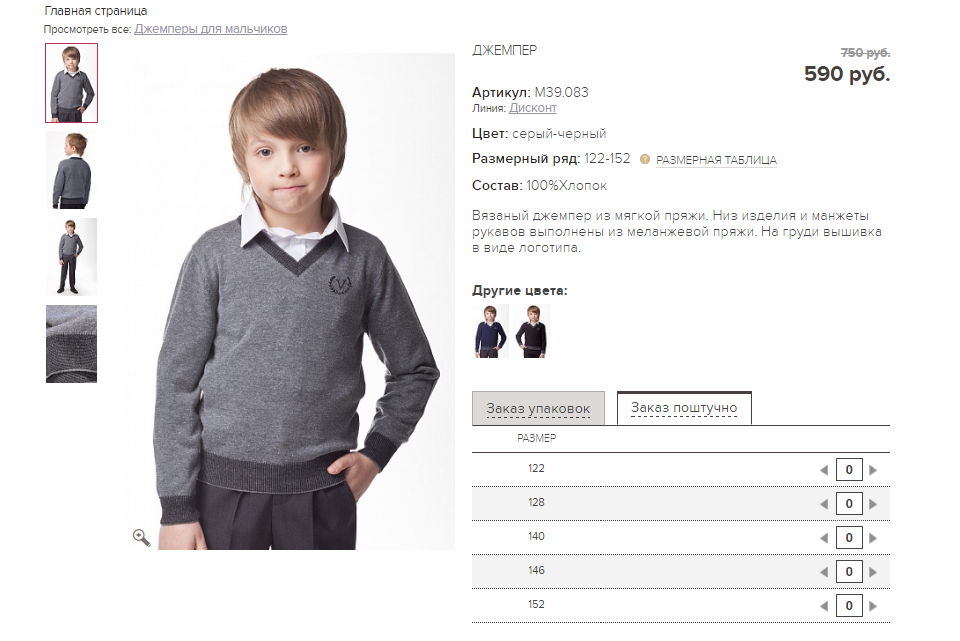Decrease quantity for size 152
This screenshot has height=641, width=960.
click(824, 606)
